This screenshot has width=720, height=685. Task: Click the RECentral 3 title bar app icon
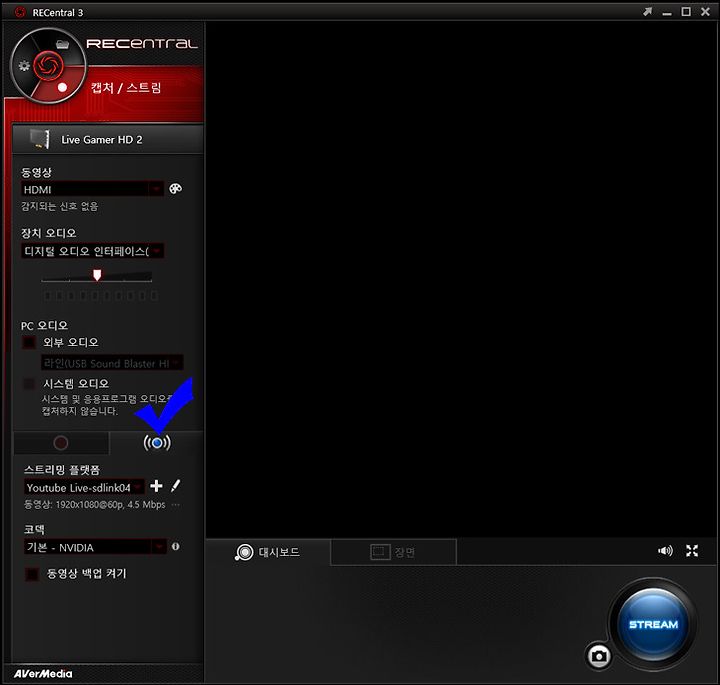pos(20,12)
